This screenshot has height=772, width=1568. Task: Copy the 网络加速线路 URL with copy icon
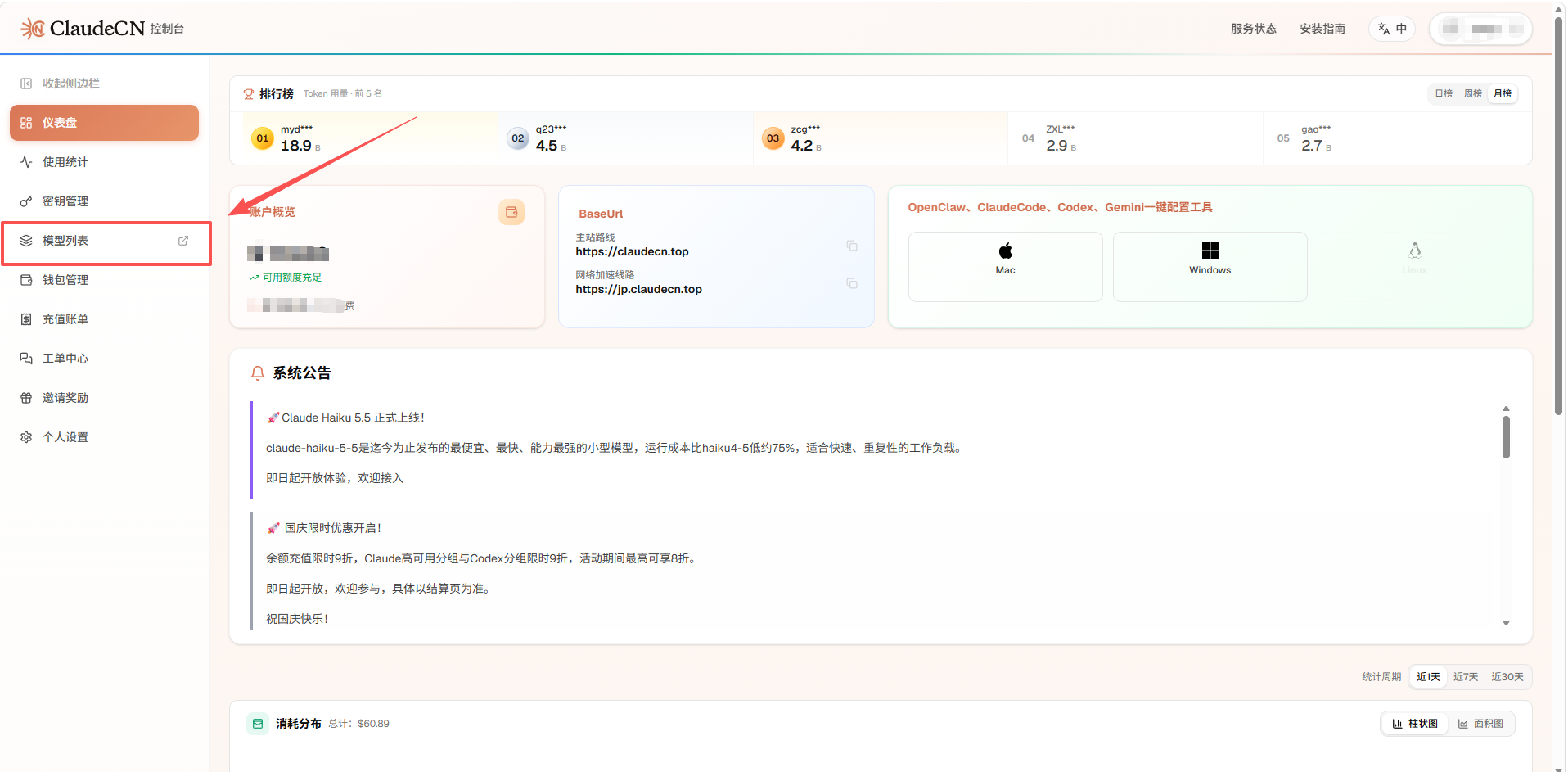pos(852,283)
